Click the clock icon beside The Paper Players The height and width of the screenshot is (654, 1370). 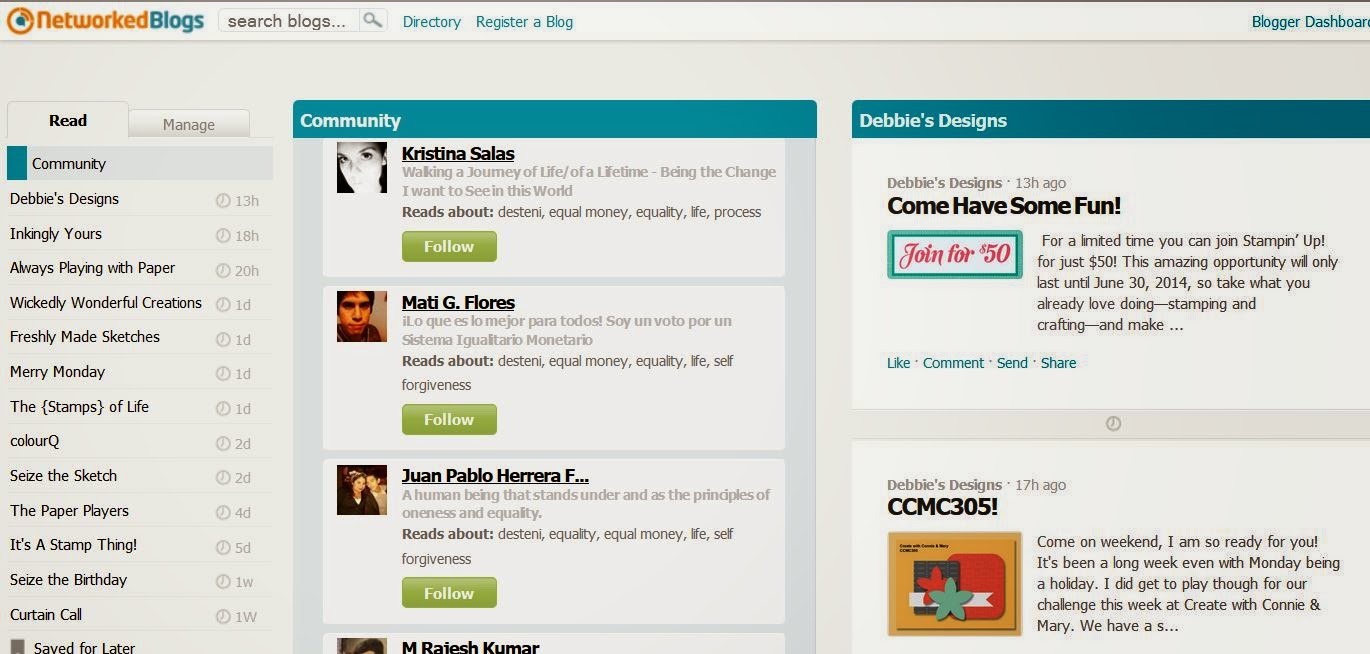pos(223,512)
